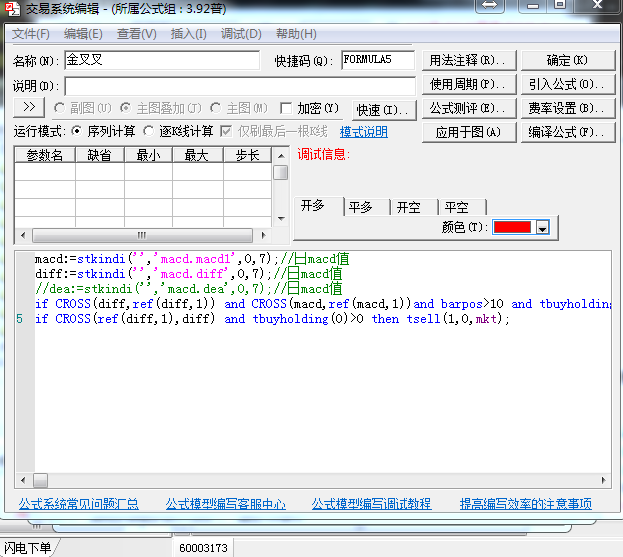Viewport: 623px width, 557px height.
Task: Click left arrow of horizontal code scrollbar
Action: 22,480
